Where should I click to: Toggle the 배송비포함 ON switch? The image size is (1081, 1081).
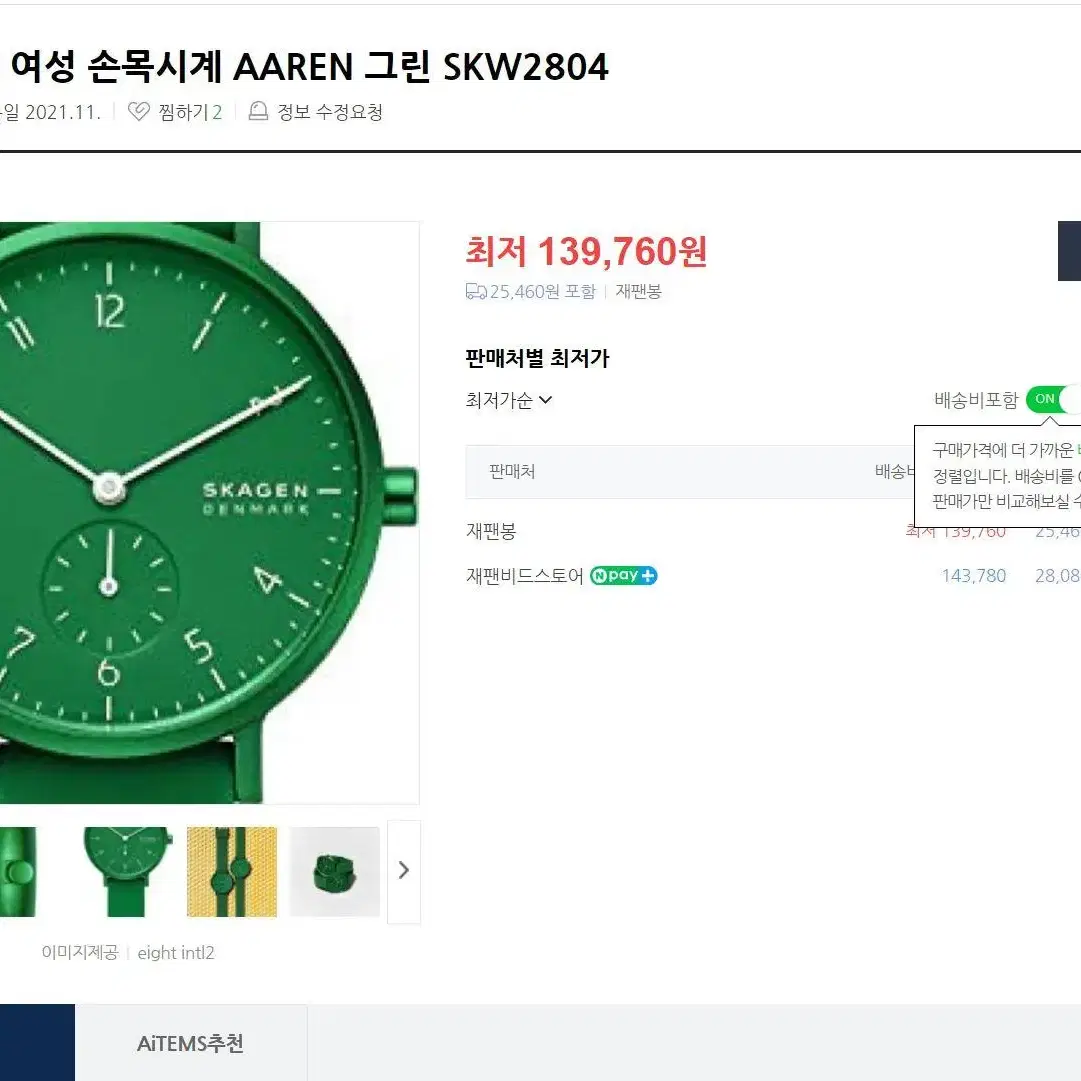coord(1053,399)
